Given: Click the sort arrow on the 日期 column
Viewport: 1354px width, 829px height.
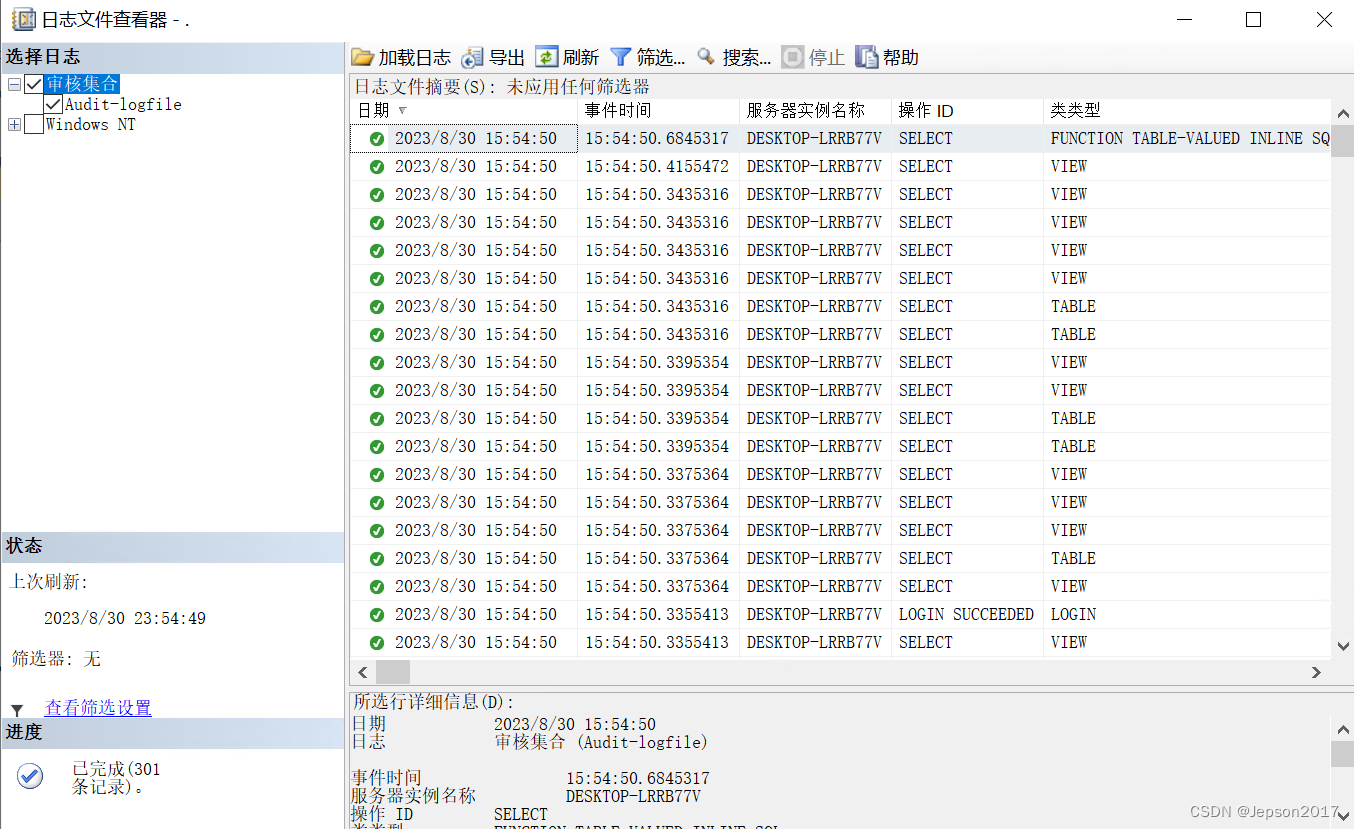Looking at the screenshot, I should 403,111.
